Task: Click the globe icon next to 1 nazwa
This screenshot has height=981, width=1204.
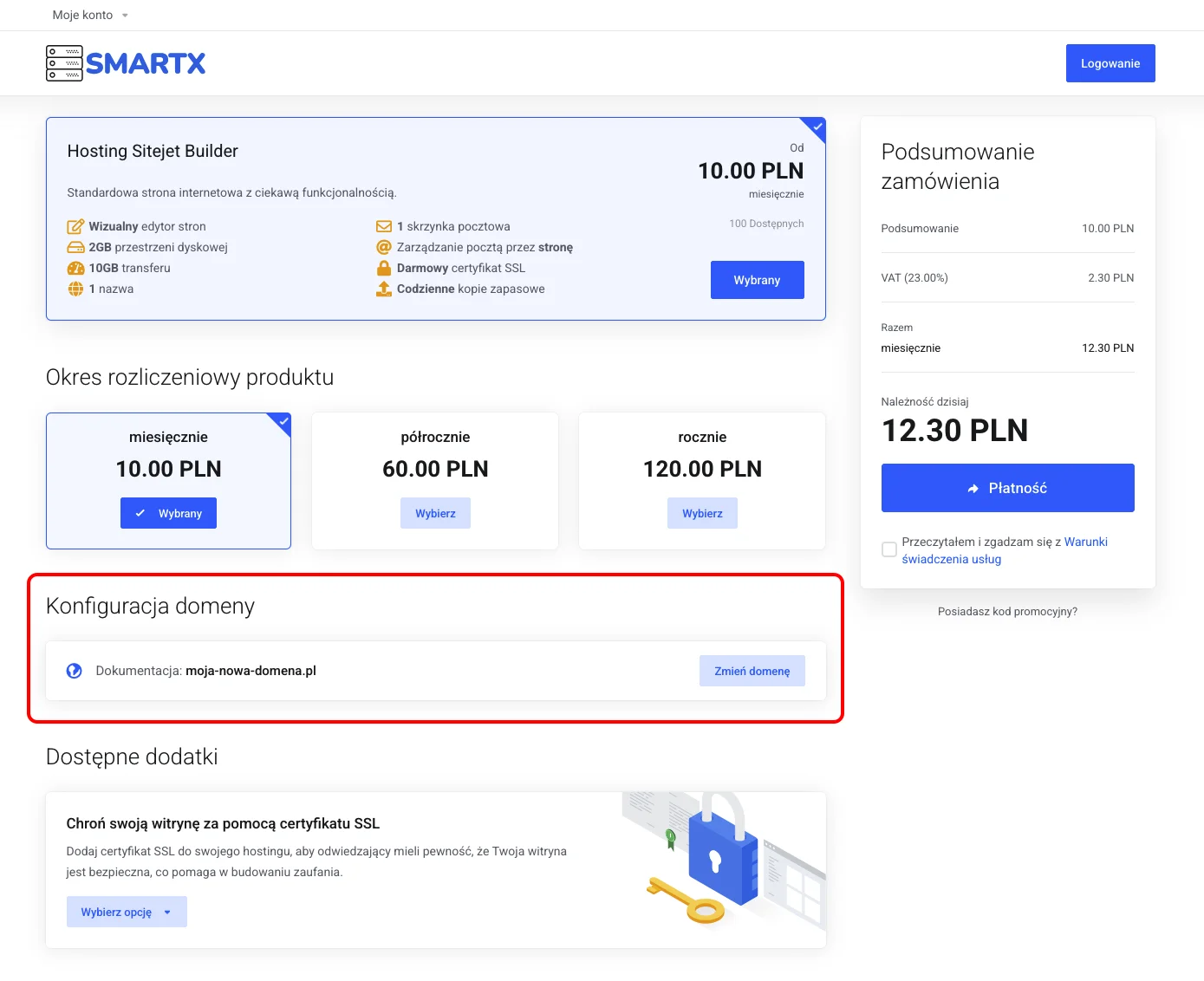Action: point(75,289)
